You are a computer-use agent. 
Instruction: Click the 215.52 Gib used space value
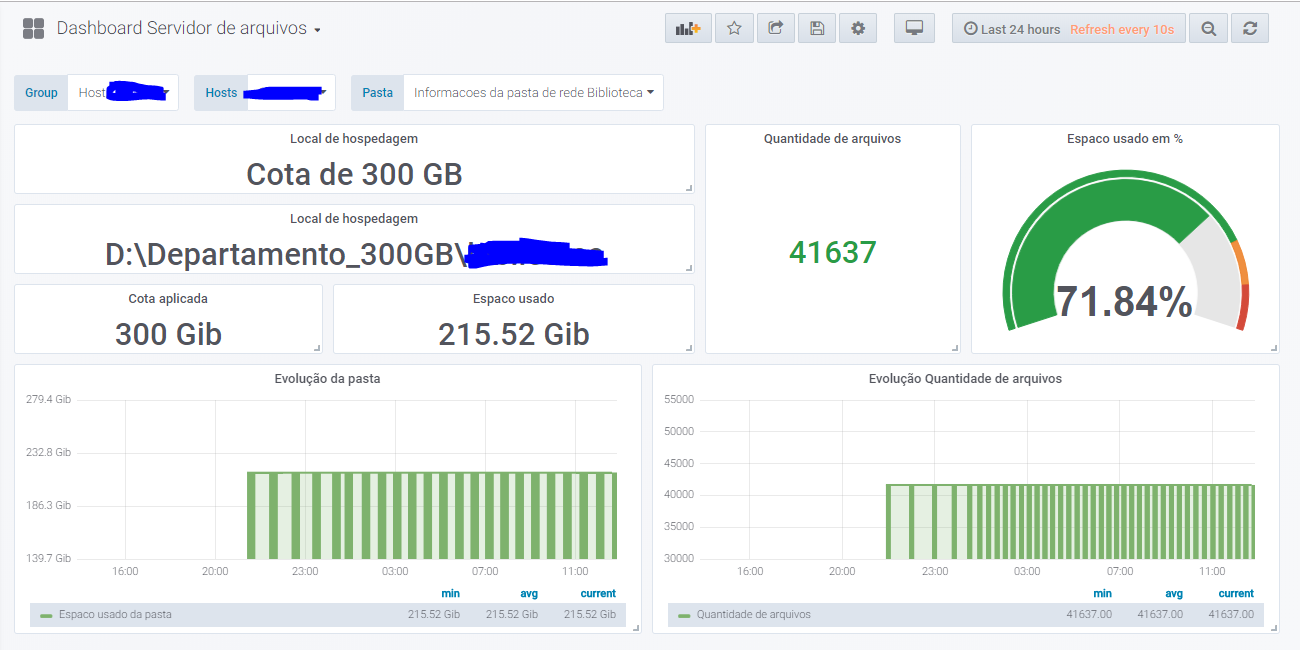click(x=513, y=334)
